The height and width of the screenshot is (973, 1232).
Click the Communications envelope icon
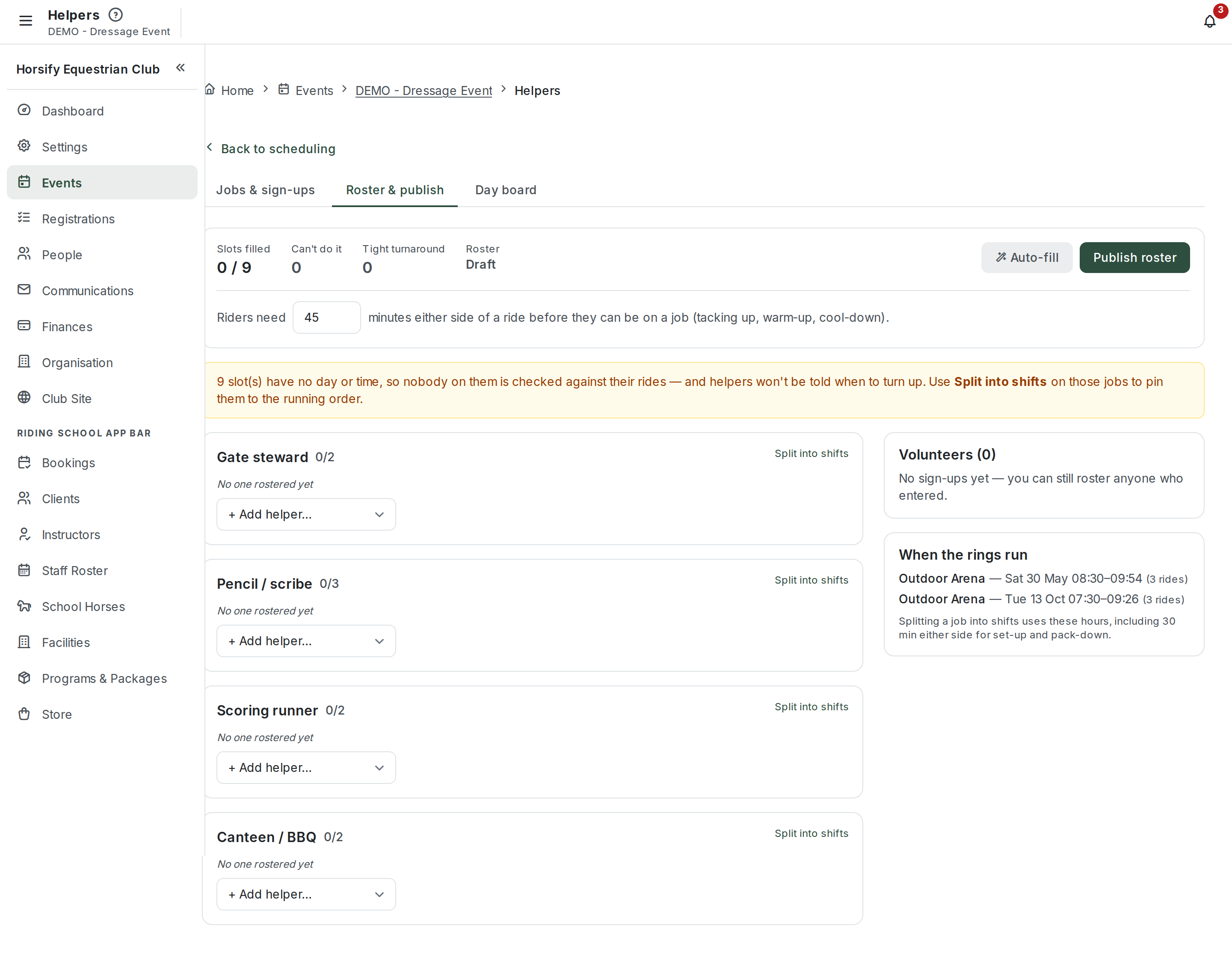click(x=24, y=289)
